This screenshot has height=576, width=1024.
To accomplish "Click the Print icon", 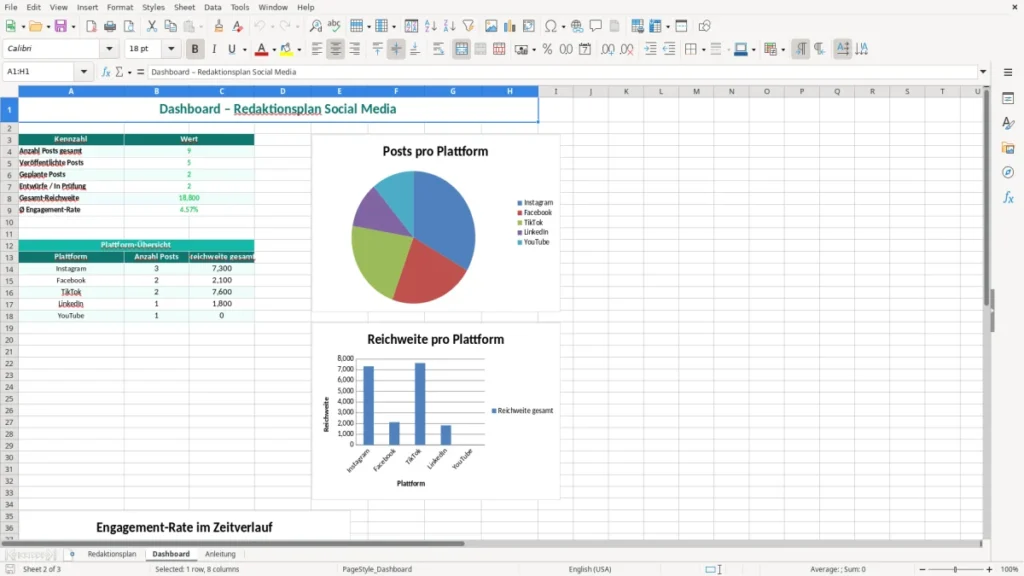I will coord(110,26).
